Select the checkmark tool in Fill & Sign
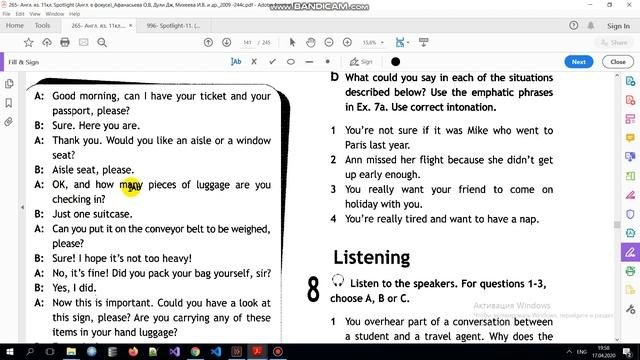Image resolution: width=640 pixels, height=360 pixels. click(272, 62)
